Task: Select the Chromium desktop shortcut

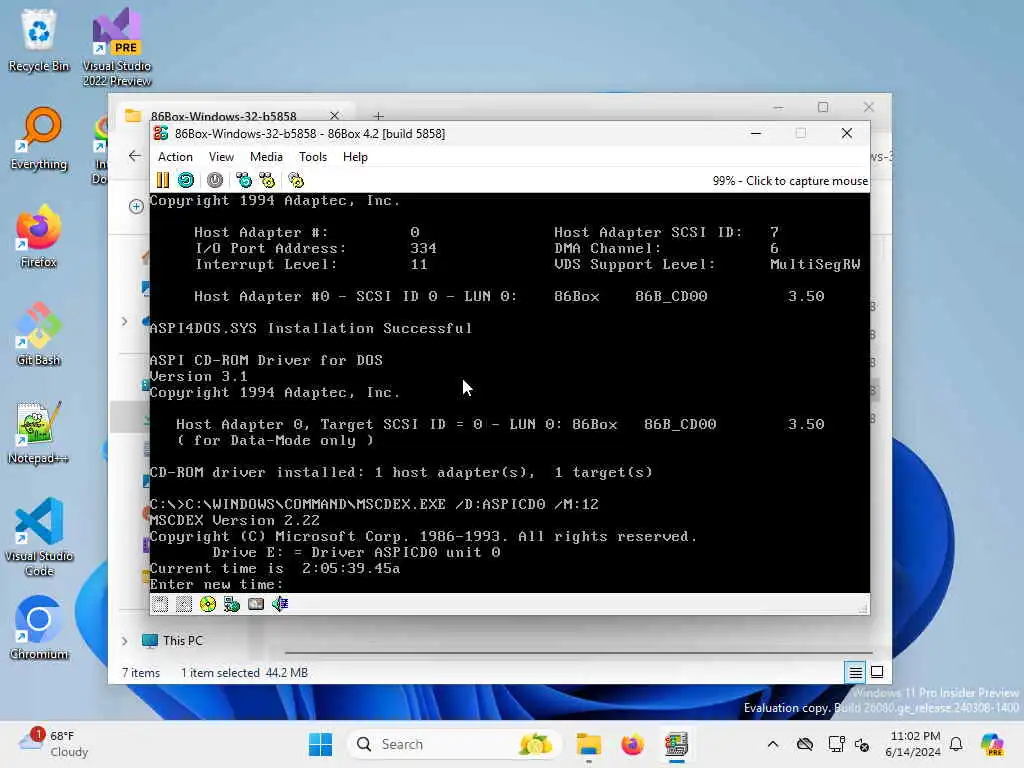Action: coord(39,628)
